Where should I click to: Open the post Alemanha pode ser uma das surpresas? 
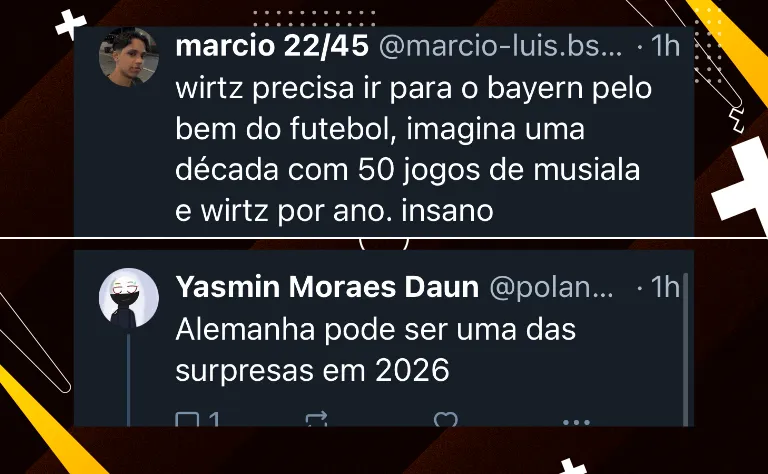click(x=376, y=350)
